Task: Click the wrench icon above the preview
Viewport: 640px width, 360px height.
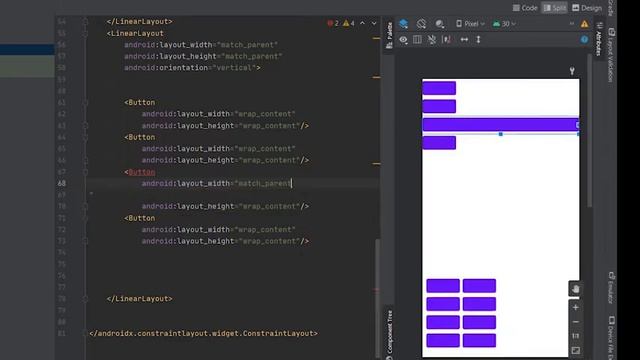Action: coord(572,71)
